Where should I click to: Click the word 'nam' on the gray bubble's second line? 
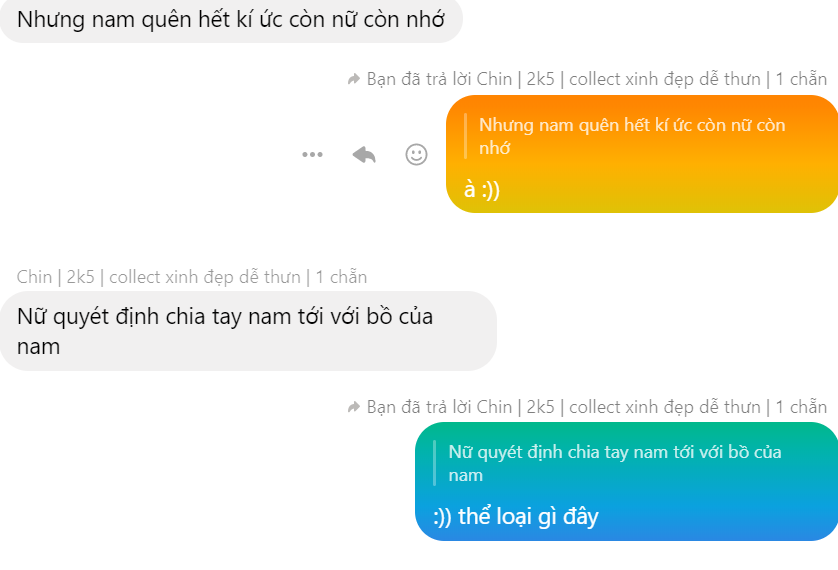[38, 347]
